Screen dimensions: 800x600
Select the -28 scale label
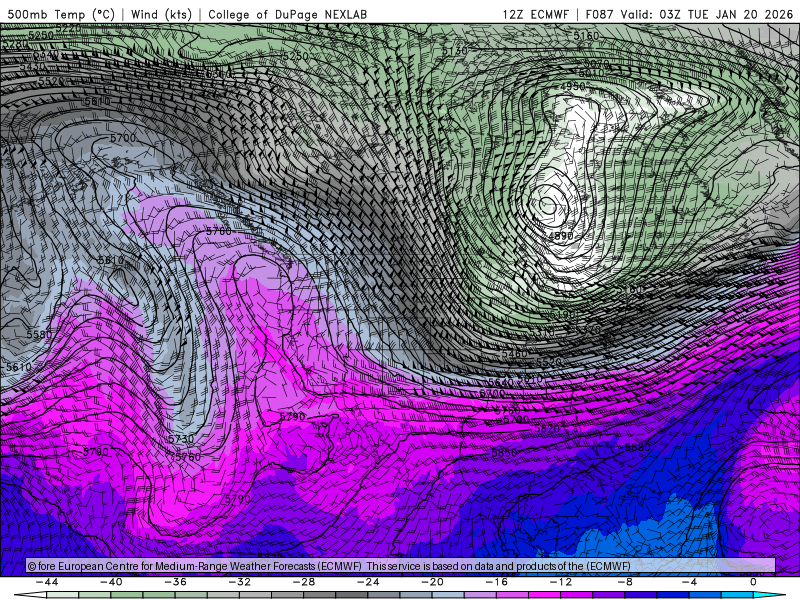tap(304, 582)
